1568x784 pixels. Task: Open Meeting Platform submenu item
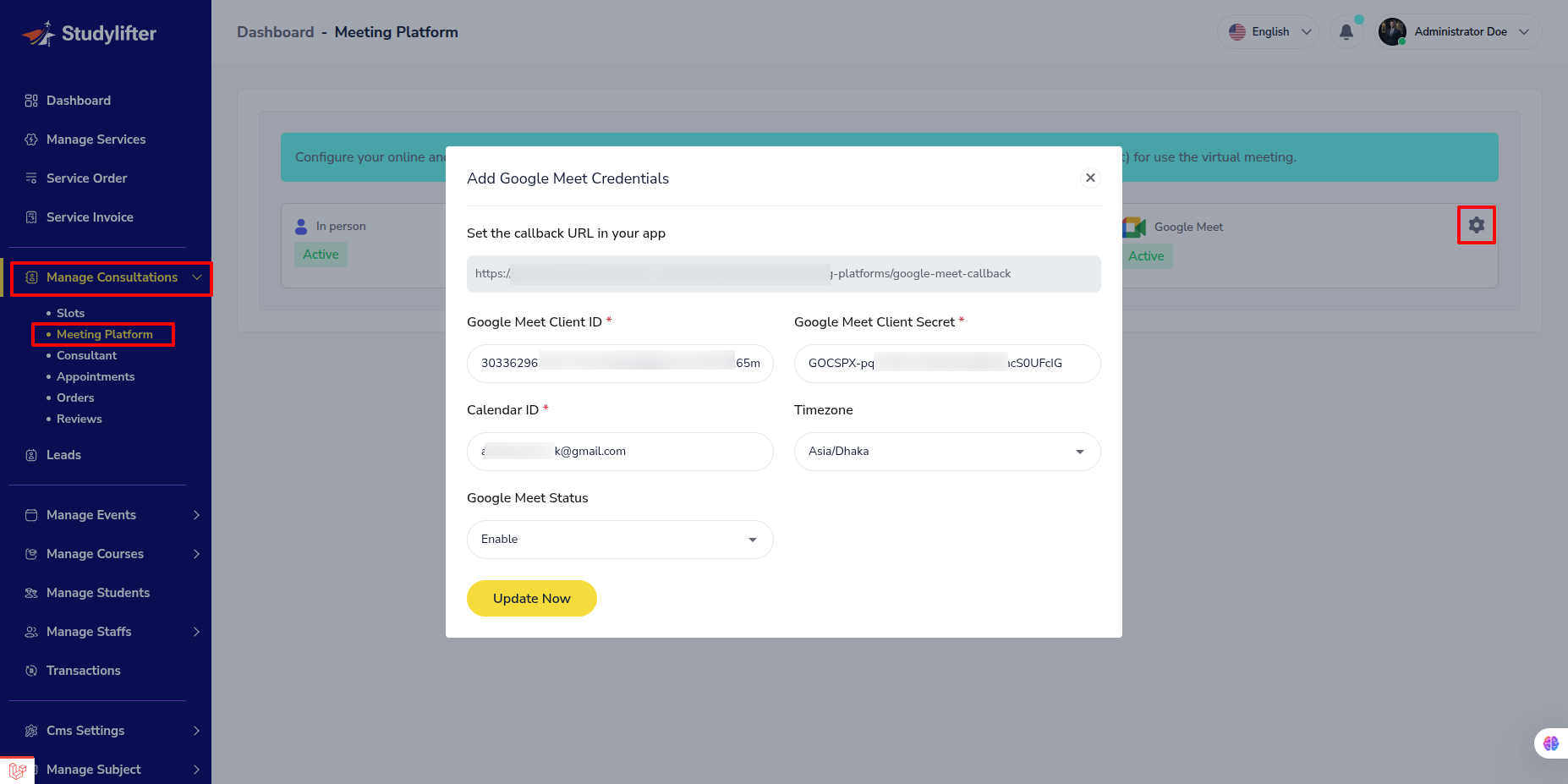point(105,334)
